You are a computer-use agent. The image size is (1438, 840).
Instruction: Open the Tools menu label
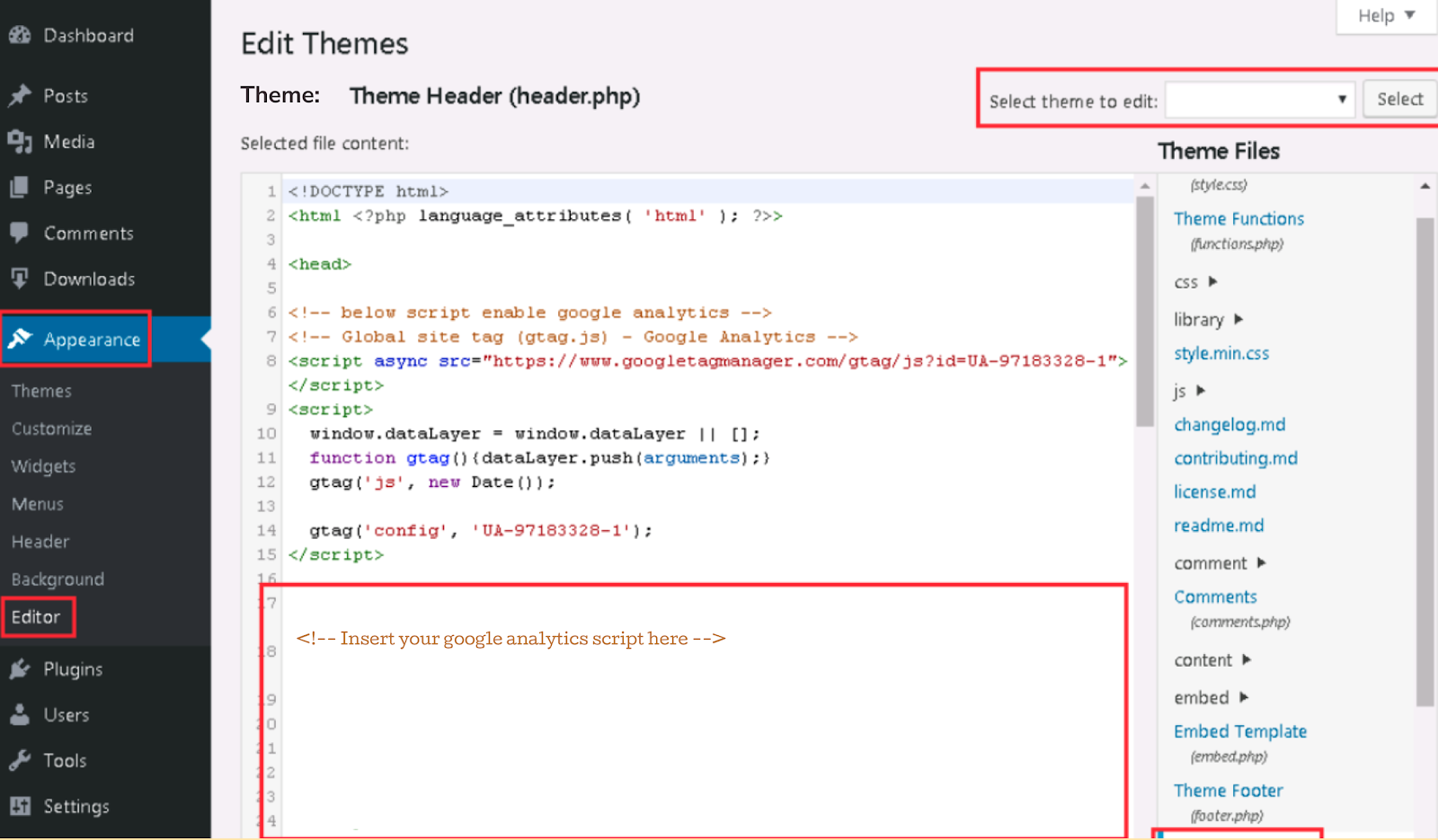pos(65,760)
